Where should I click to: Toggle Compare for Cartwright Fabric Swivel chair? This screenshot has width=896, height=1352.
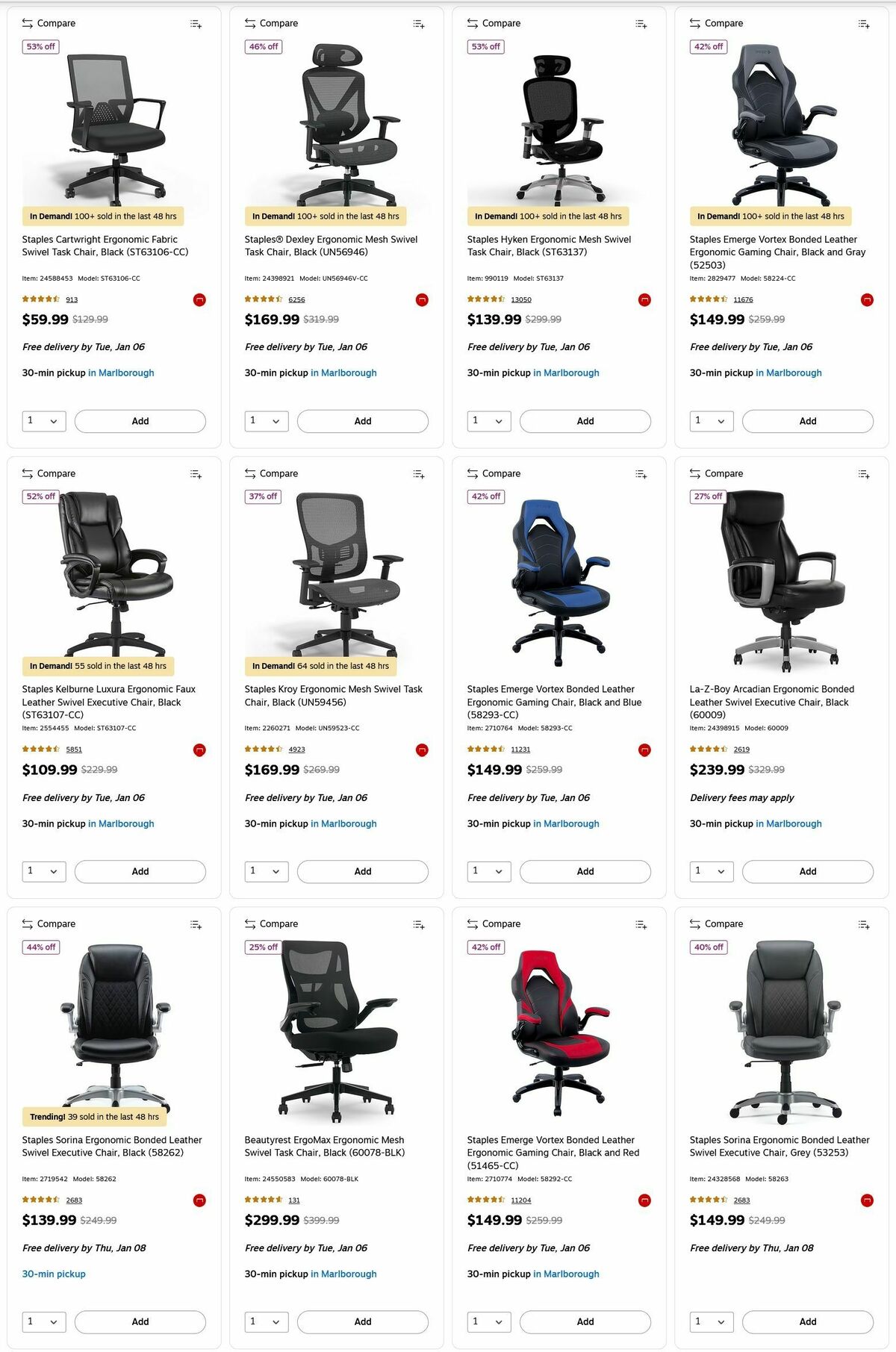(49, 23)
